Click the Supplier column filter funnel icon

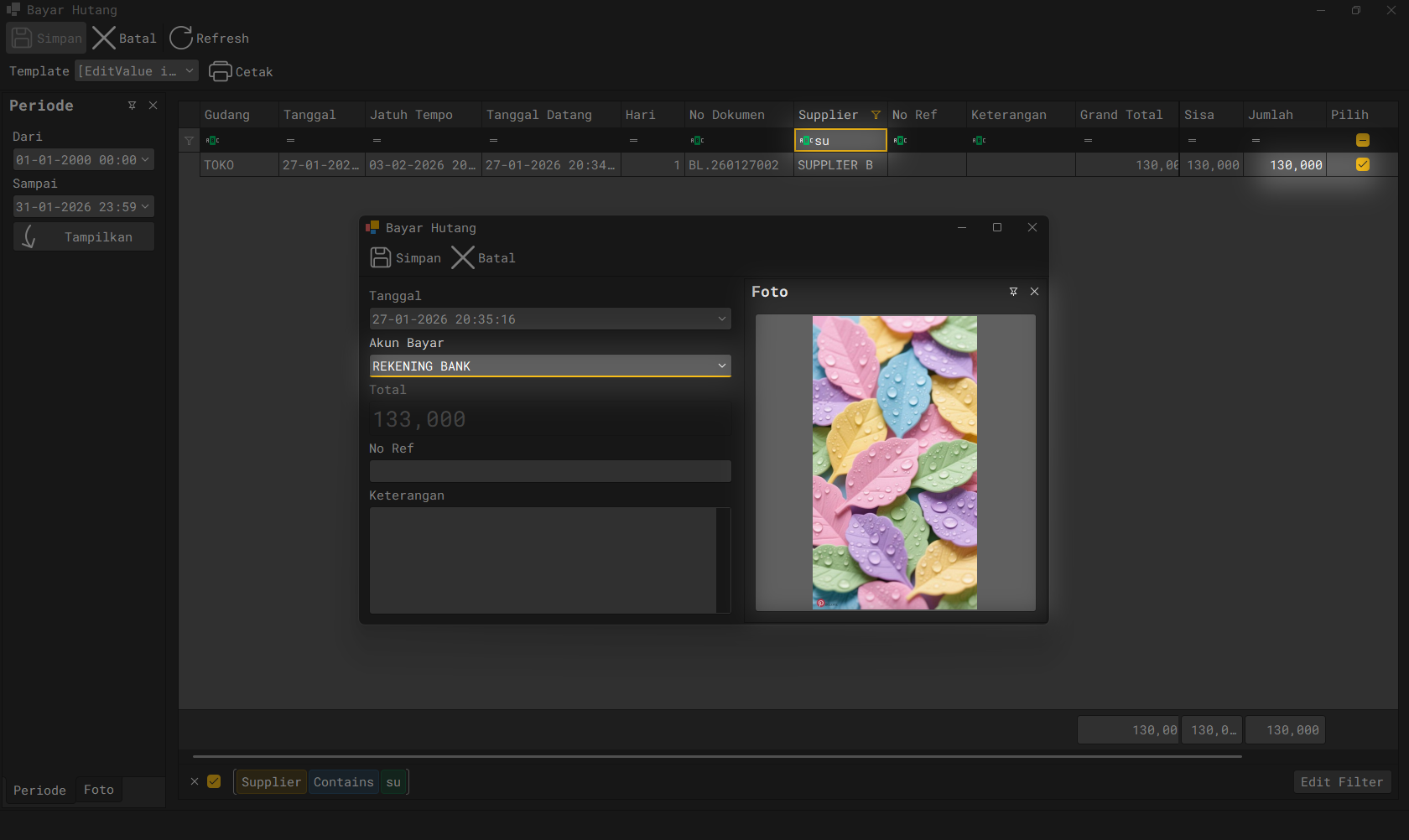(876, 115)
